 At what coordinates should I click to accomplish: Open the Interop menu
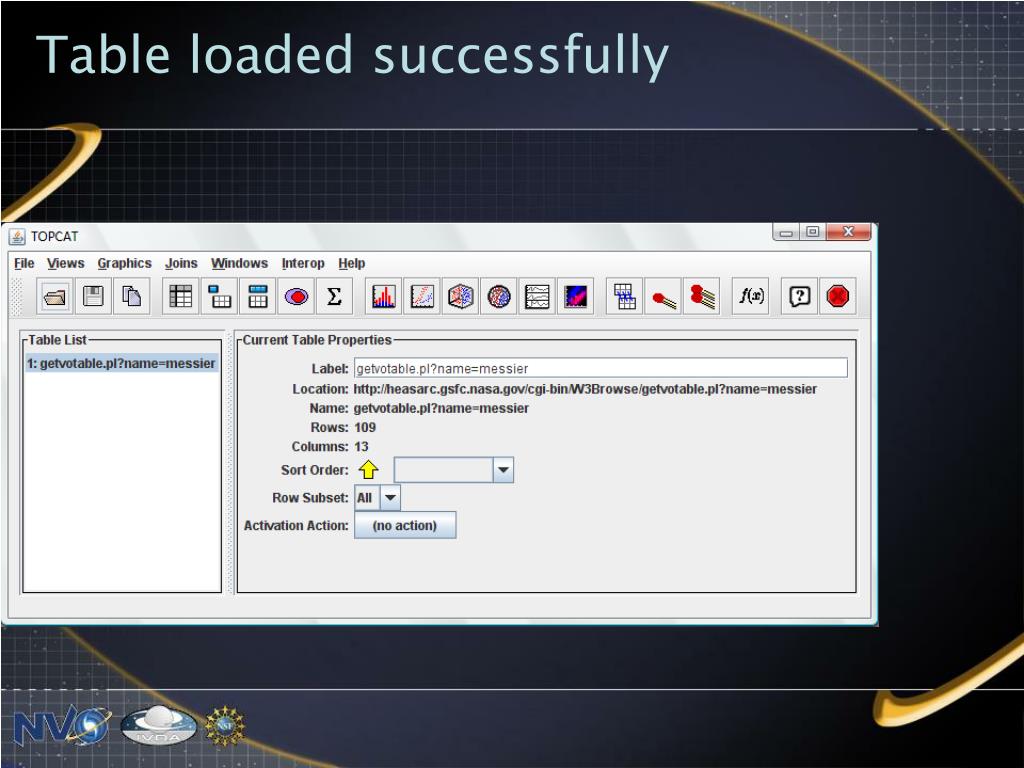pyautogui.click(x=303, y=263)
